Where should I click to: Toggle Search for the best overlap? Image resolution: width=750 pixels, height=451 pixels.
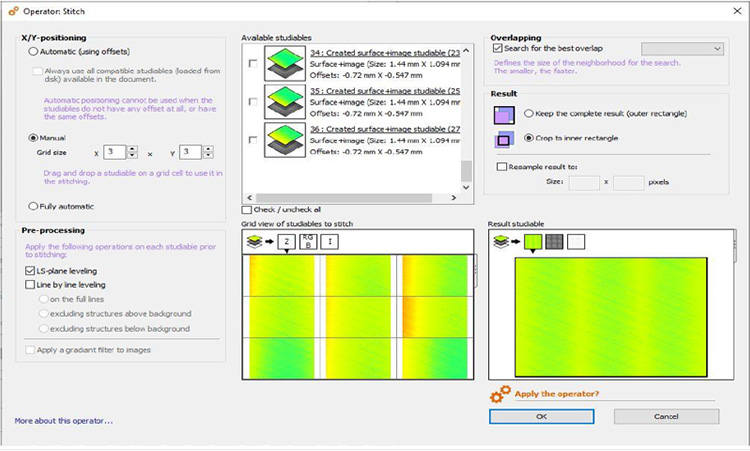[x=498, y=48]
